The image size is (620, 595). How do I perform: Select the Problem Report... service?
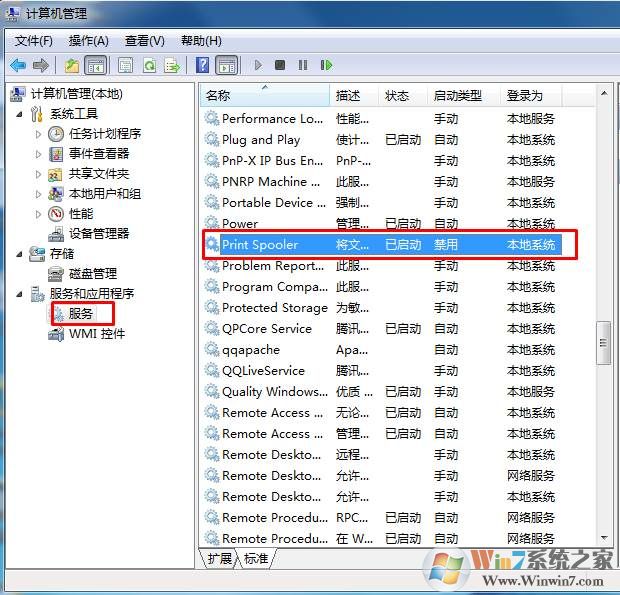(x=382, y=266)
